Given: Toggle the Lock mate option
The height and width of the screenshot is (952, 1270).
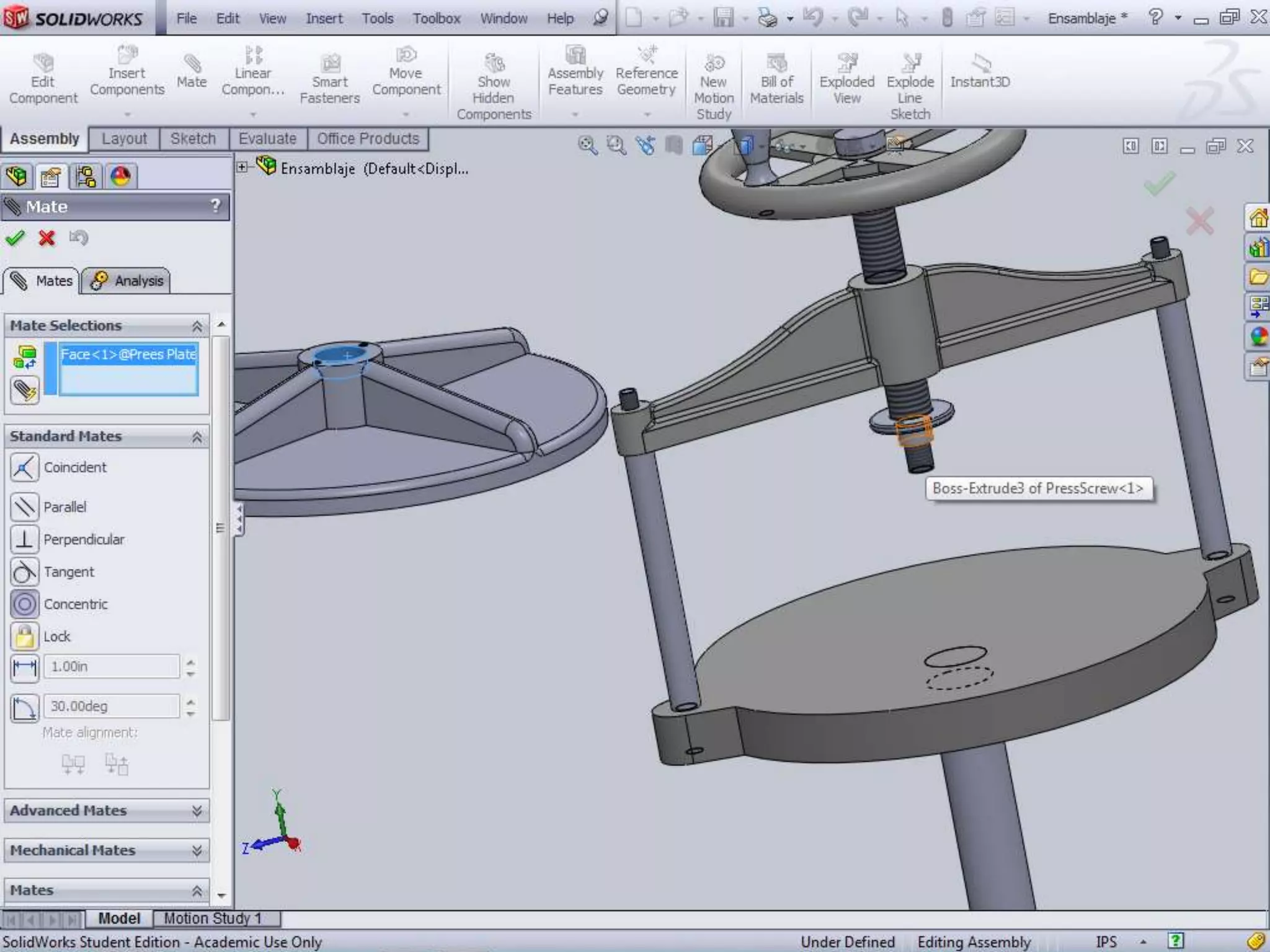Looking at the screenshot, I should [x=24, y=637].
